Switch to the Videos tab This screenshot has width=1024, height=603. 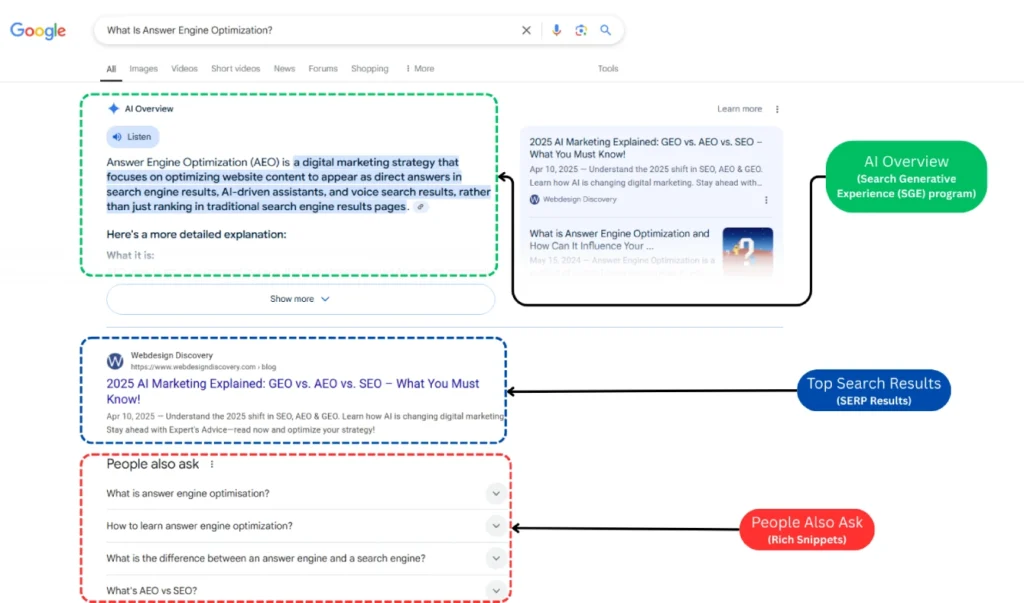coord(184,69)
